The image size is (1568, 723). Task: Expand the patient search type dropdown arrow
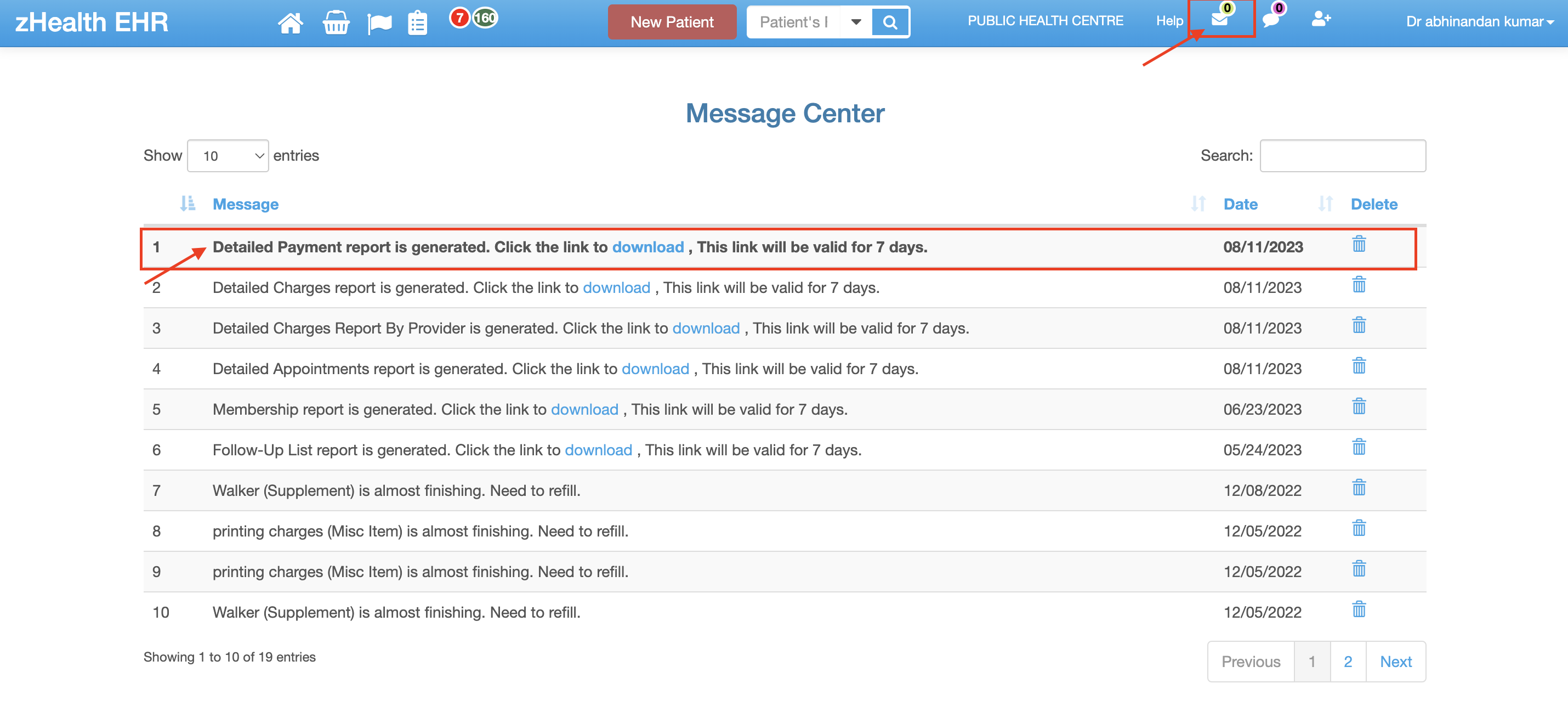click(856, 22)
